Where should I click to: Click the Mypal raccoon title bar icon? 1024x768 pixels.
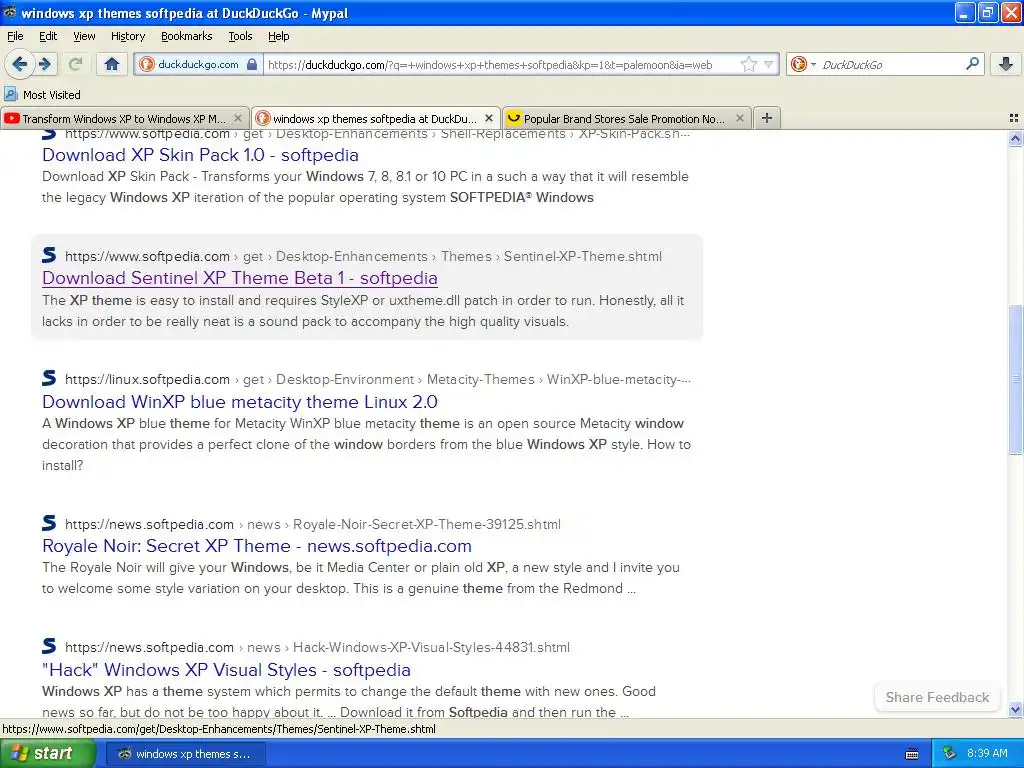click(9, 12)
